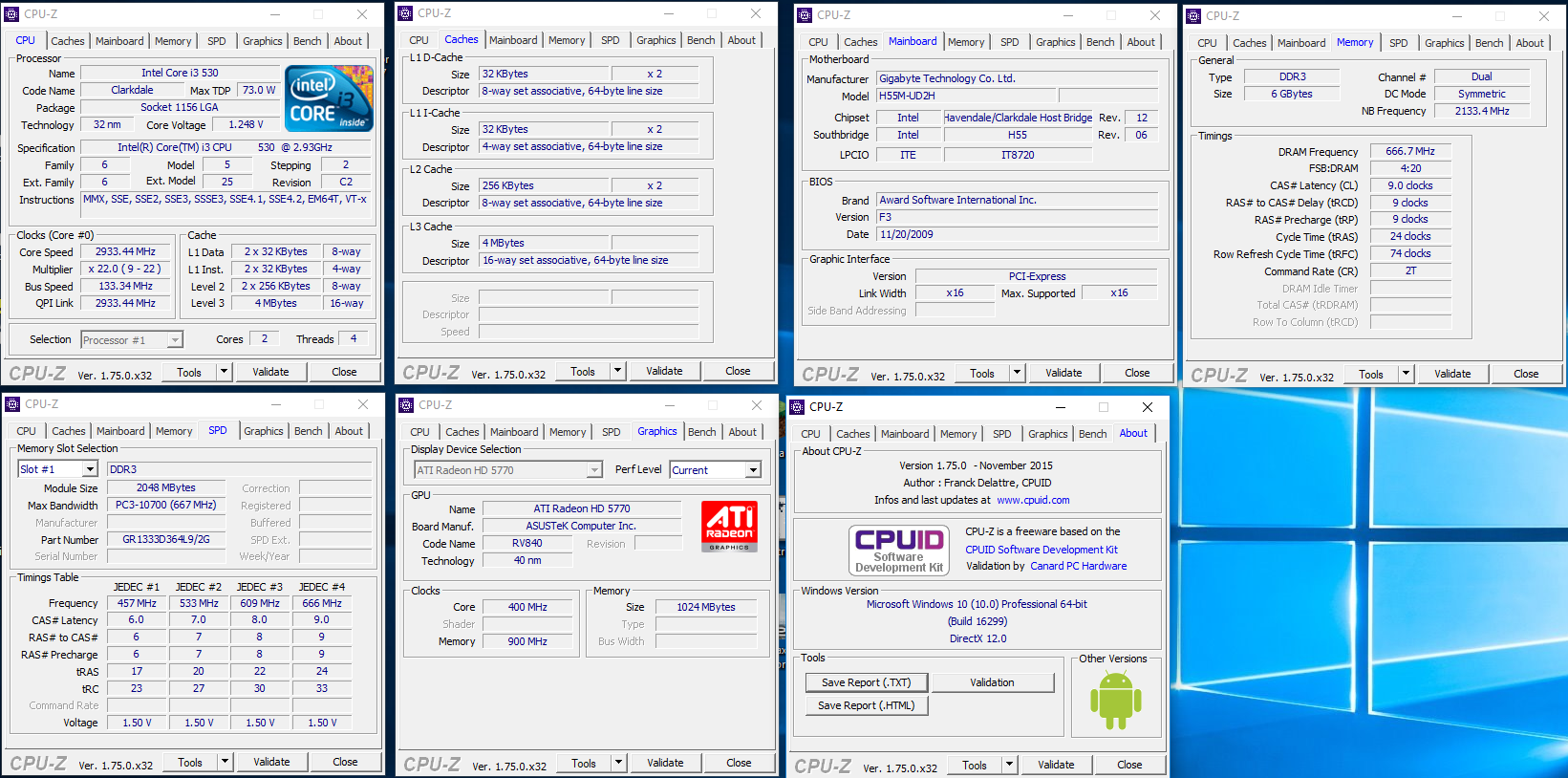1568x778 pixels.
Task: Click Validate in the CPU-tab window
Action: [270, 372]
